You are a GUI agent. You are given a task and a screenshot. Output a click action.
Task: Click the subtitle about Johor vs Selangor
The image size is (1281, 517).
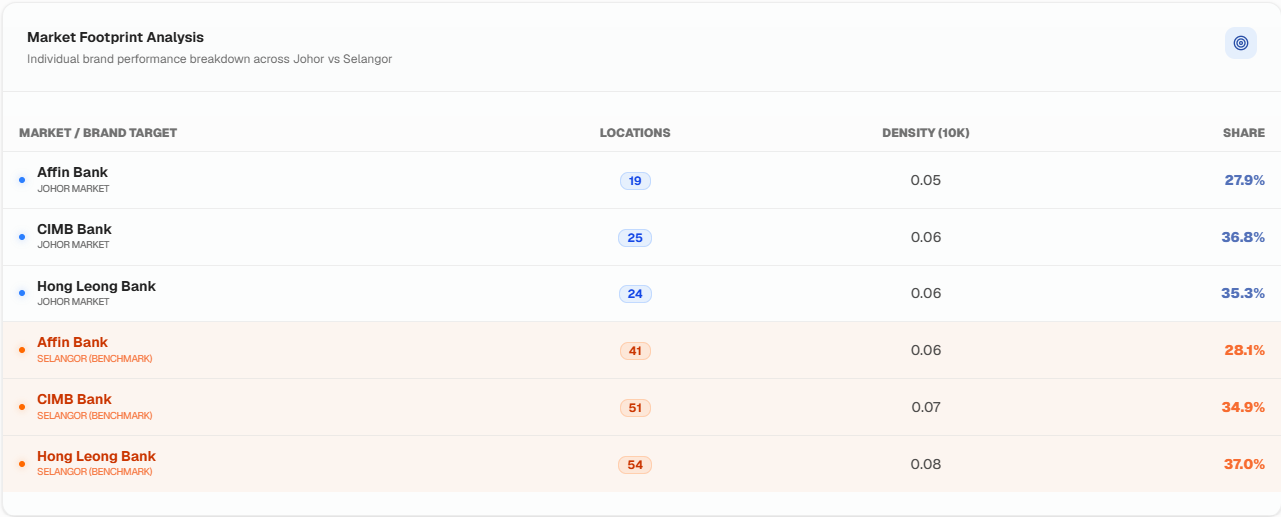pyautogui.click(x=209, y=59)
